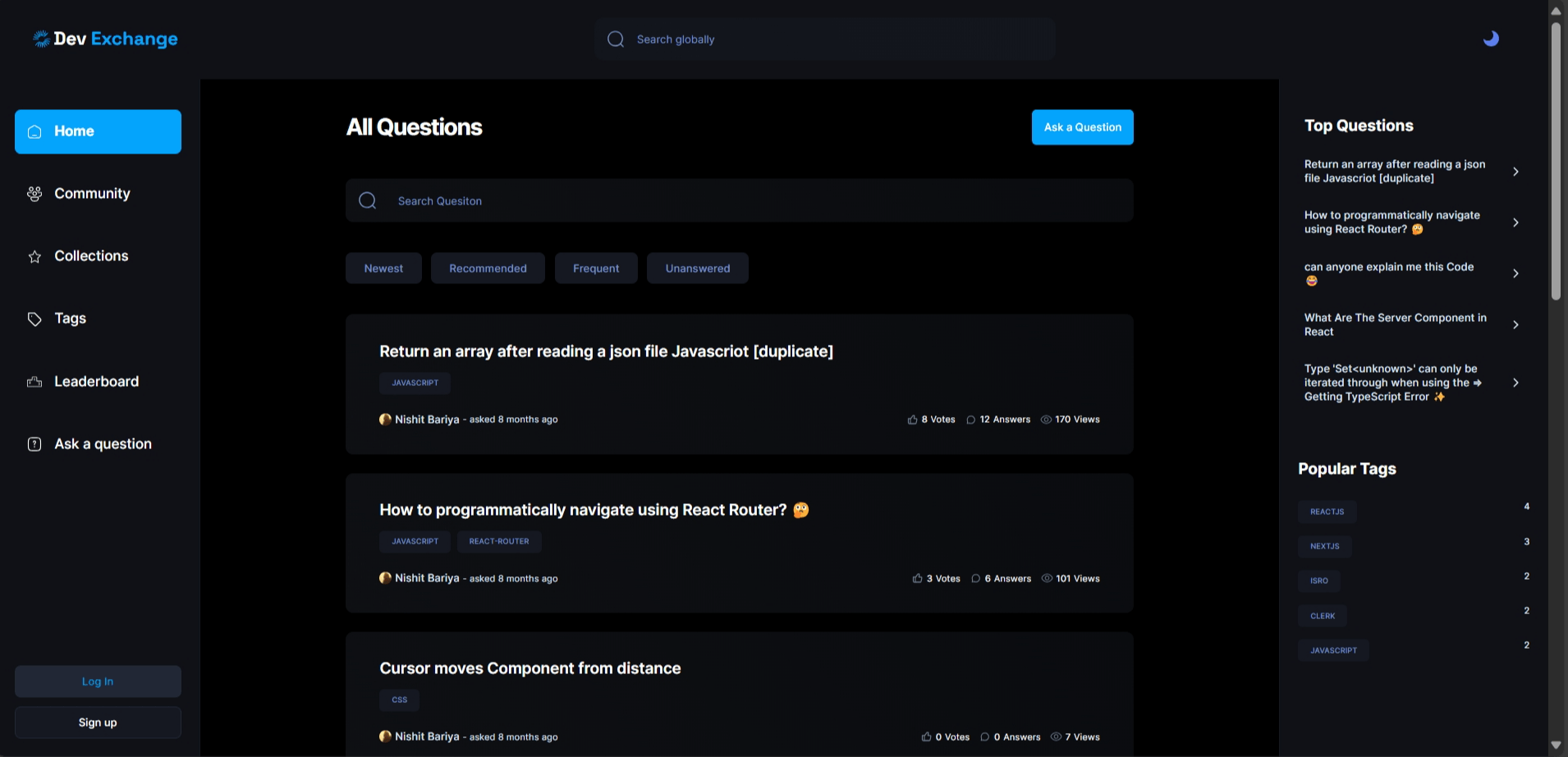The image size is (1568, 757).
Task: Click the eye icon beside 101 Views
Action: (x=1047, y=579)
